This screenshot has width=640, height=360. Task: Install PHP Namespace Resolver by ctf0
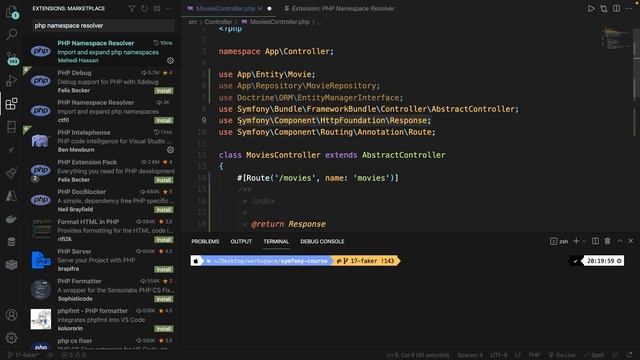click(164, 120)
